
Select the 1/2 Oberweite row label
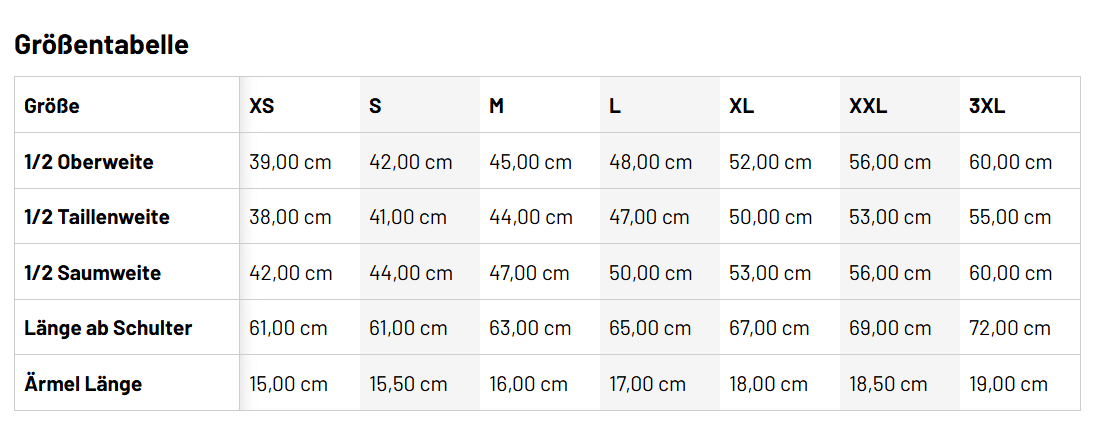pyautogui.click(x=89, y=162)
